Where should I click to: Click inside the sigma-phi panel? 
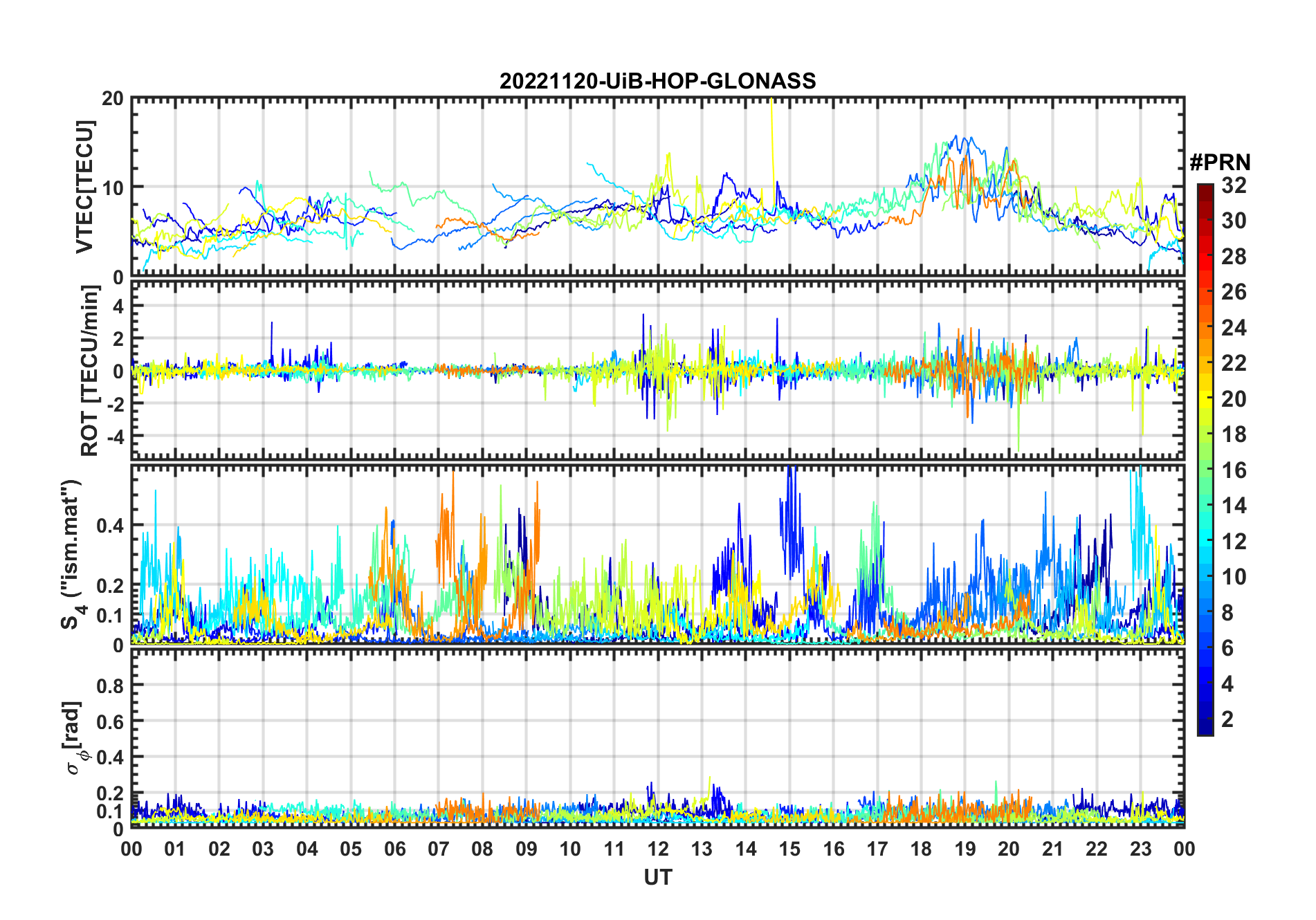pos(657,739)
